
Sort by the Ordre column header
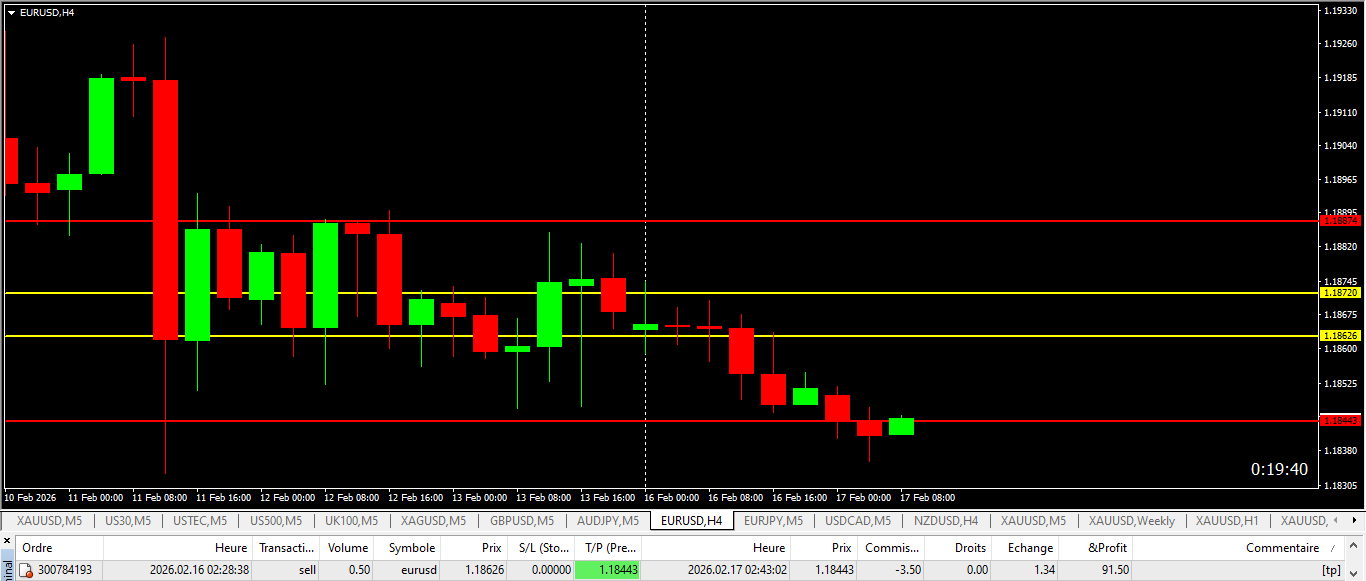pyautogui.click(x=59, y=548)
